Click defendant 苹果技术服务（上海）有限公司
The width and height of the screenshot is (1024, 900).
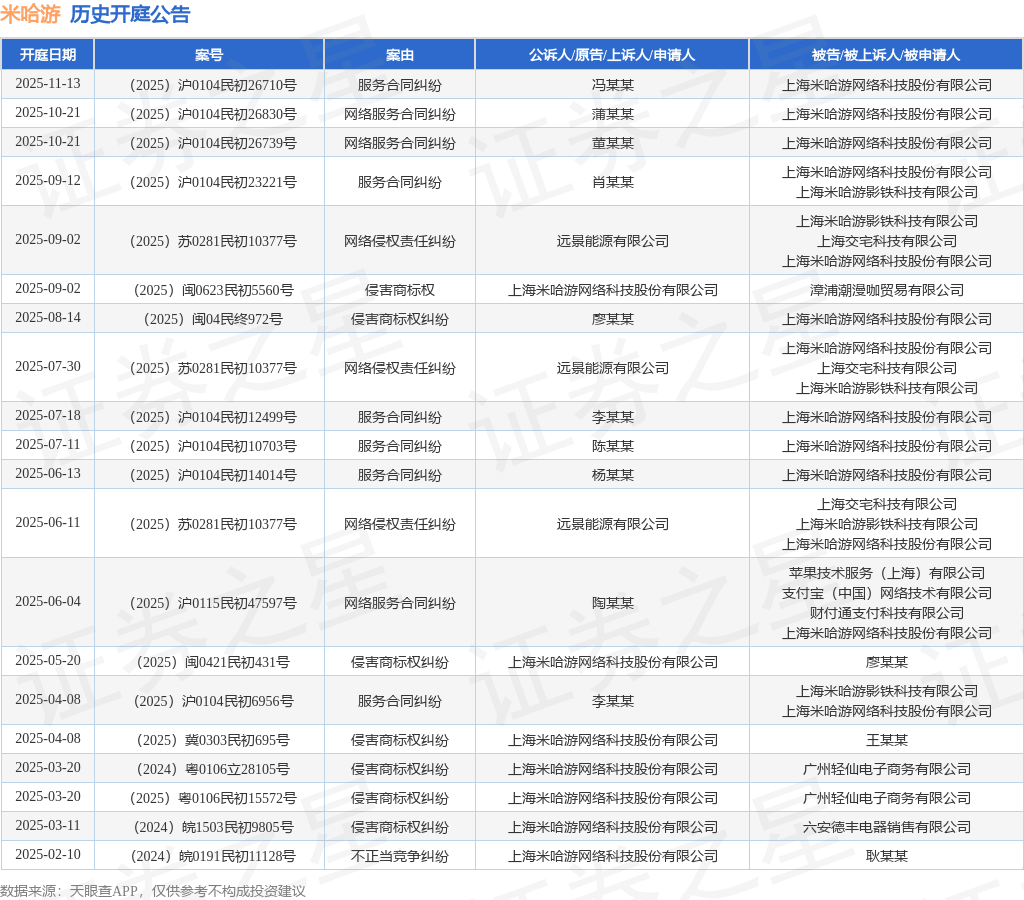tap(886, 573)
